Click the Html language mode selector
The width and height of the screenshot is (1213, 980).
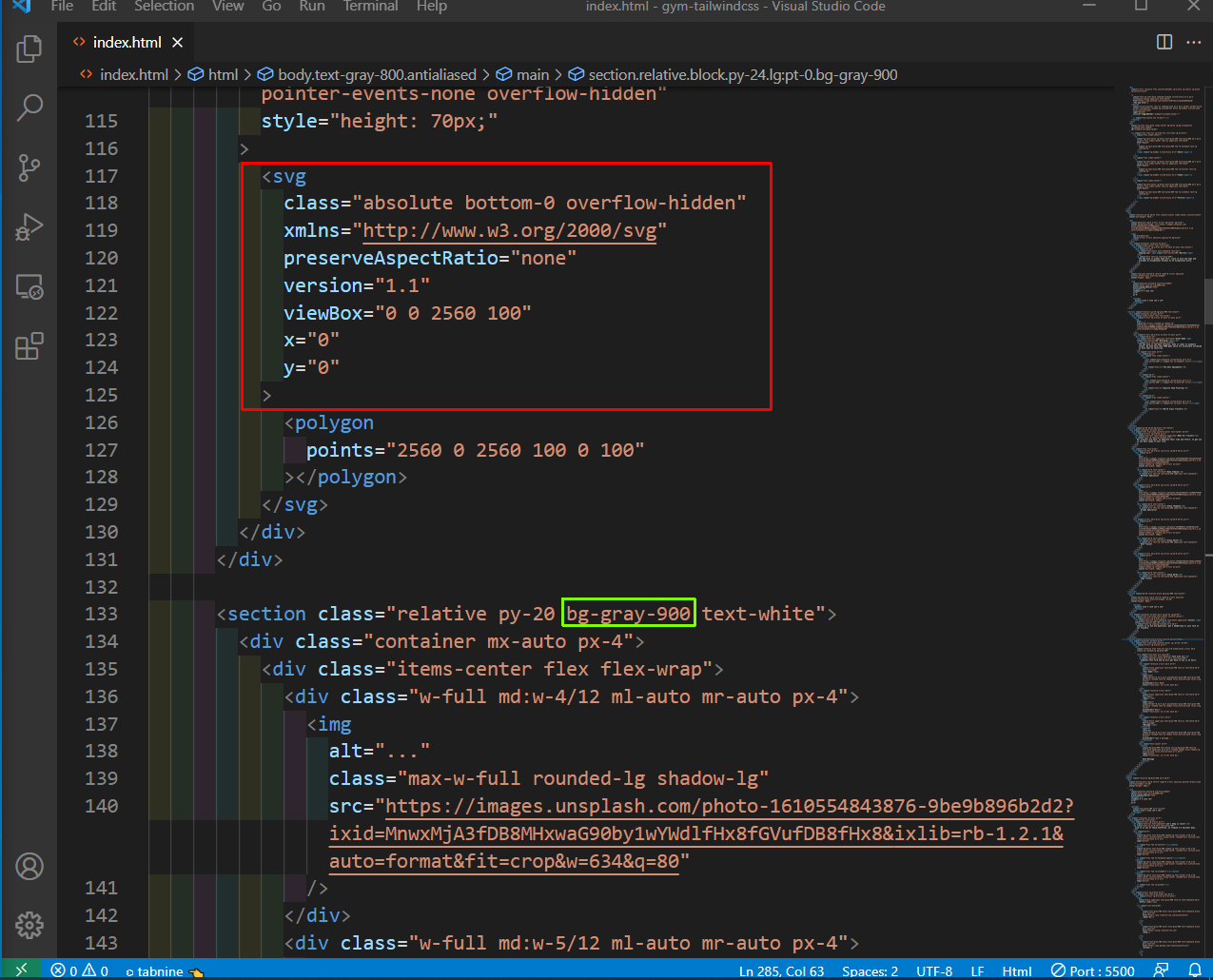point(1017,971)
